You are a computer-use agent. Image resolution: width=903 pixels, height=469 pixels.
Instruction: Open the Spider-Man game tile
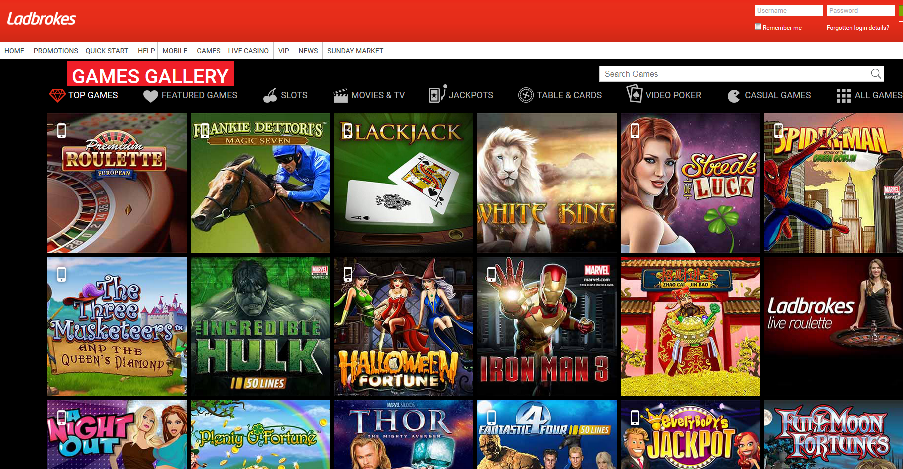tap(833, 183)
